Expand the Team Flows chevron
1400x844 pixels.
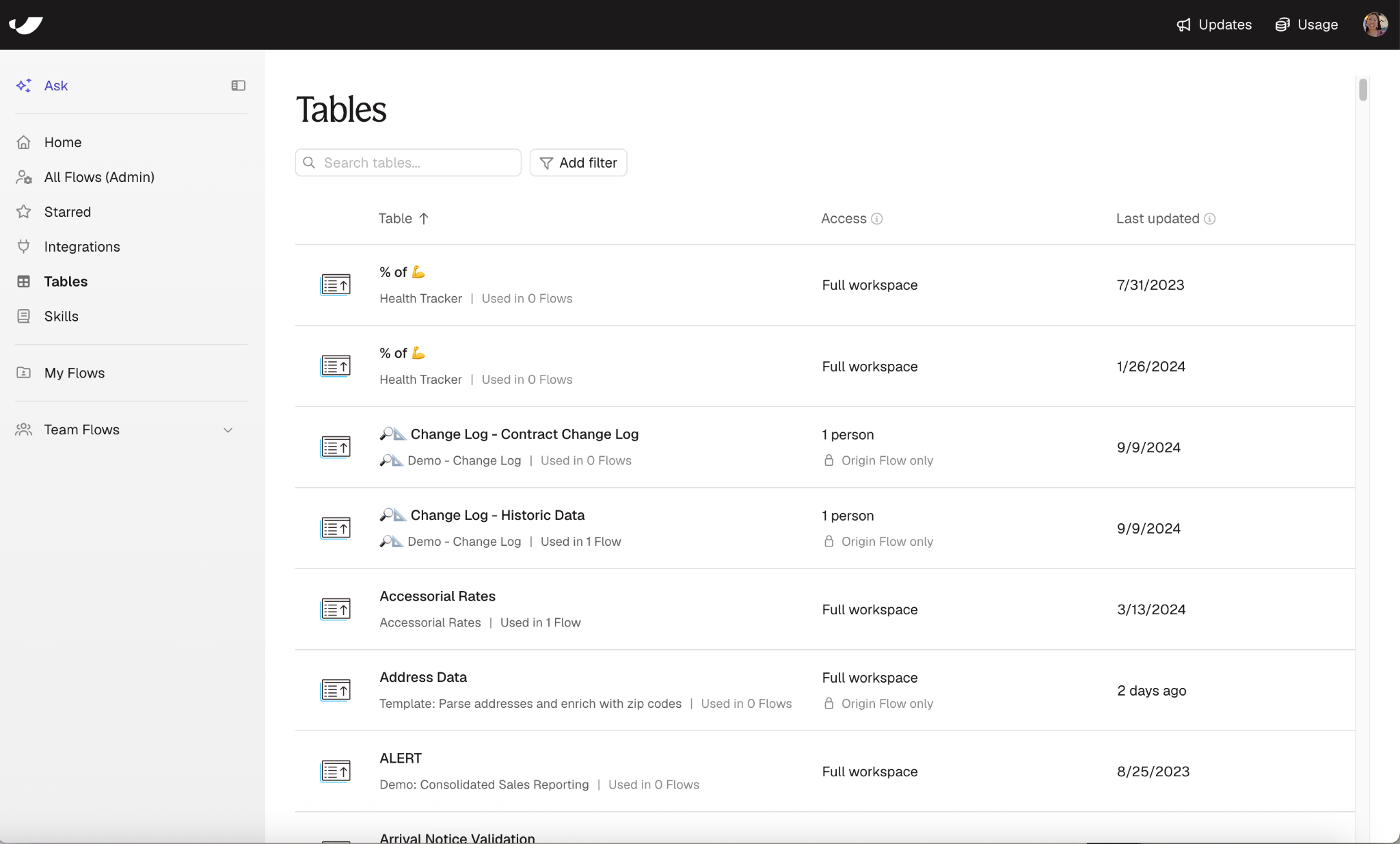(x=228, y=430)
